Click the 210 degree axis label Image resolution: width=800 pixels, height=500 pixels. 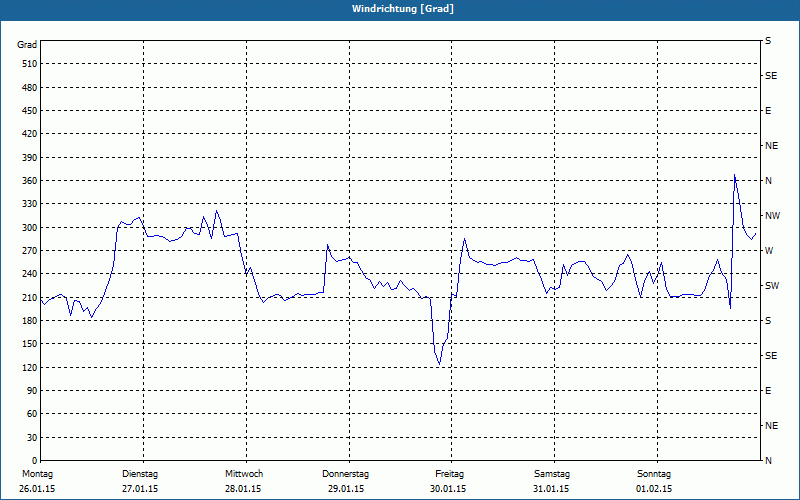[30, 297]
